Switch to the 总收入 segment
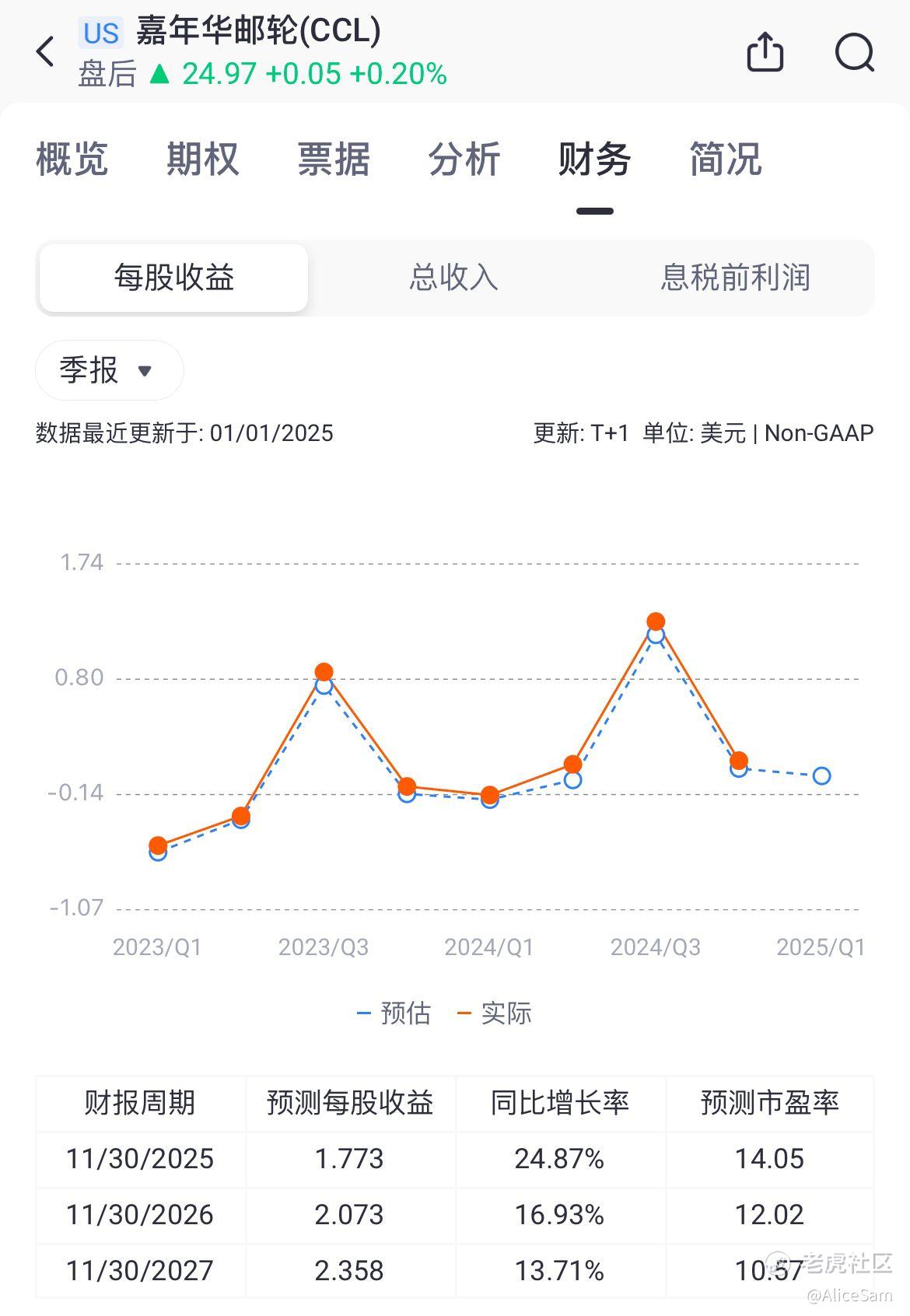Viewport: 910px width, 1316px height. [x=454, y=278]
